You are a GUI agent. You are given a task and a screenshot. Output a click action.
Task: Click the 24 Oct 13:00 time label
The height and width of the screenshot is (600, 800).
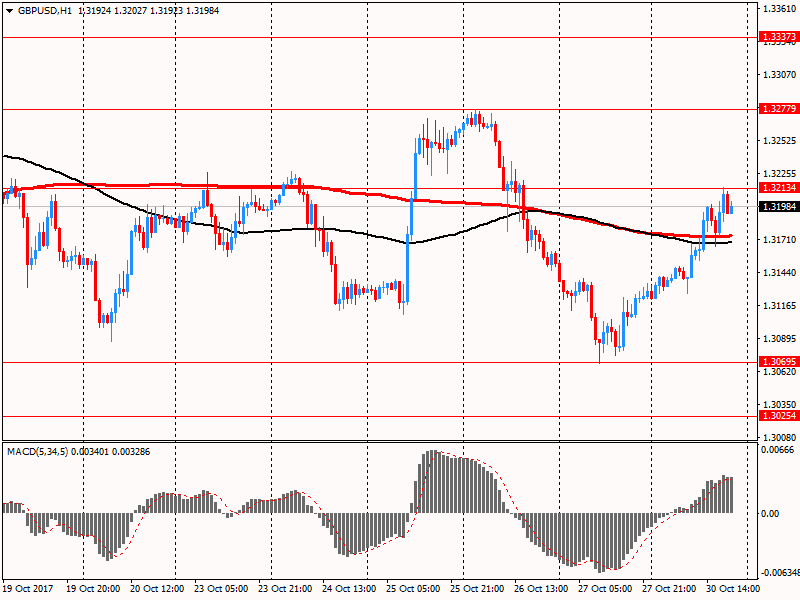point(349,589)
